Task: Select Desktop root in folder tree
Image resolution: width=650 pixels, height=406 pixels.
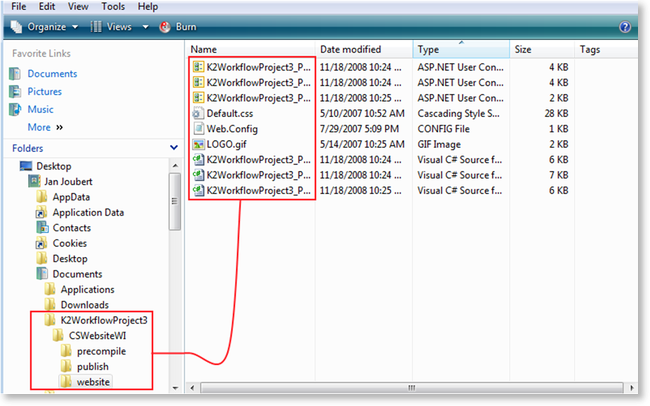Action: tap(53, 166)
